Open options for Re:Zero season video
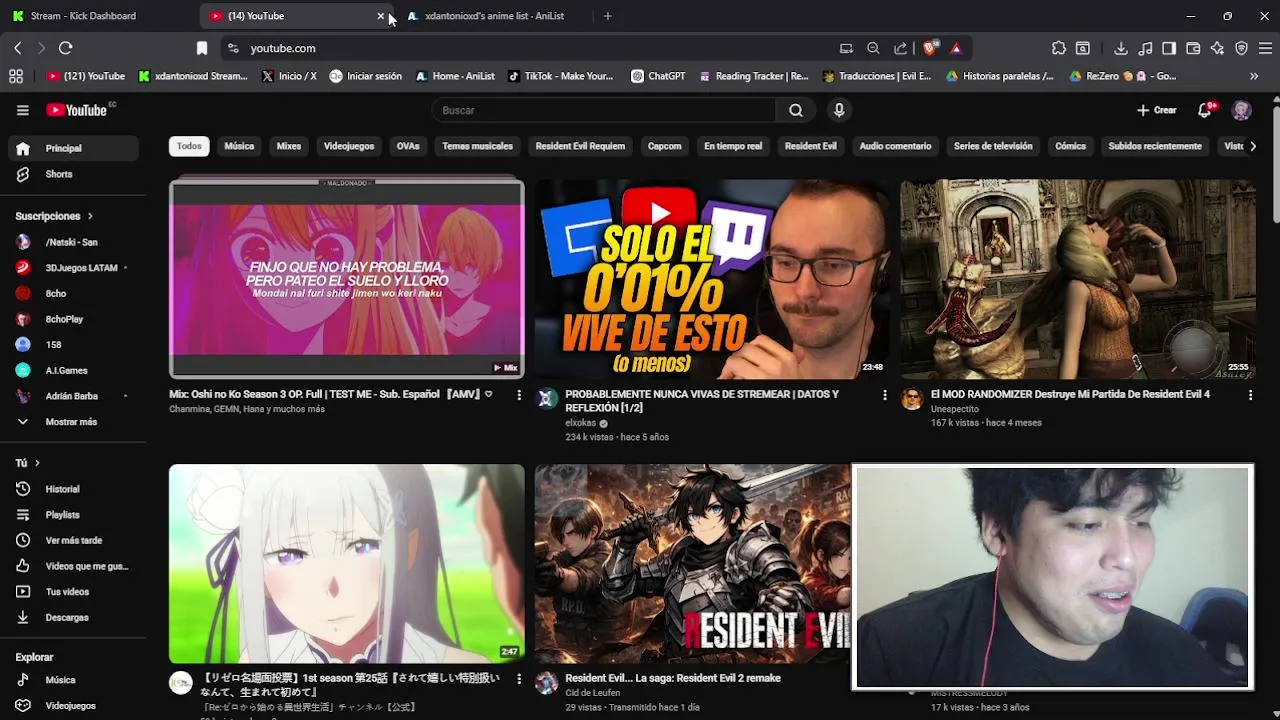Image resolution: width=1280 pixels, height=720 pixels. click(518, 679)
